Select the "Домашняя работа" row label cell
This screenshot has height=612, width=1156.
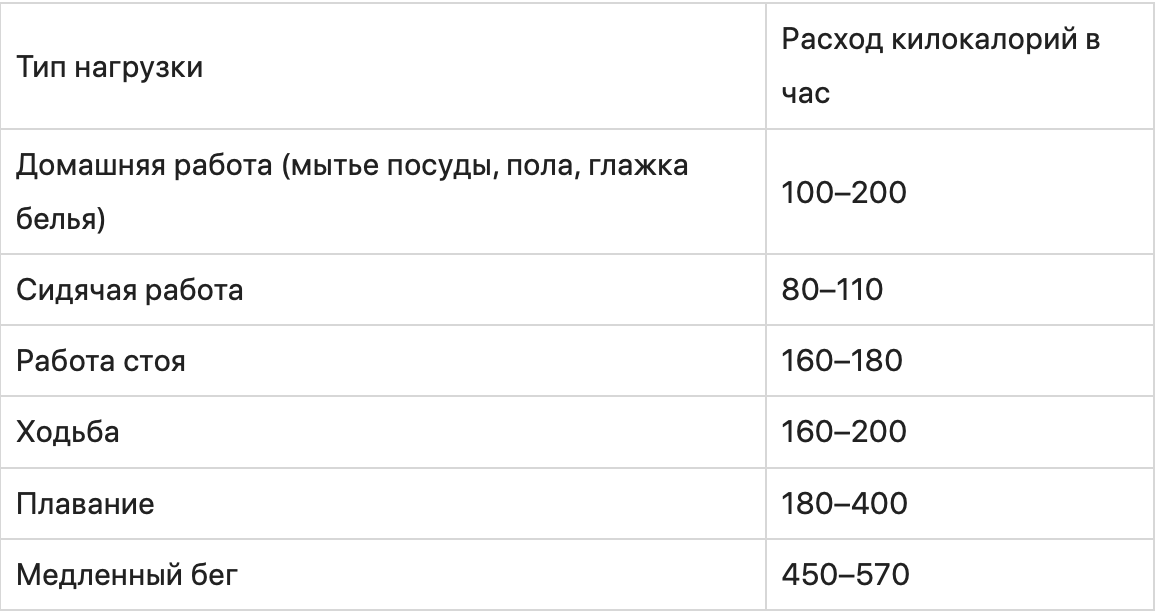pos(352,192)
